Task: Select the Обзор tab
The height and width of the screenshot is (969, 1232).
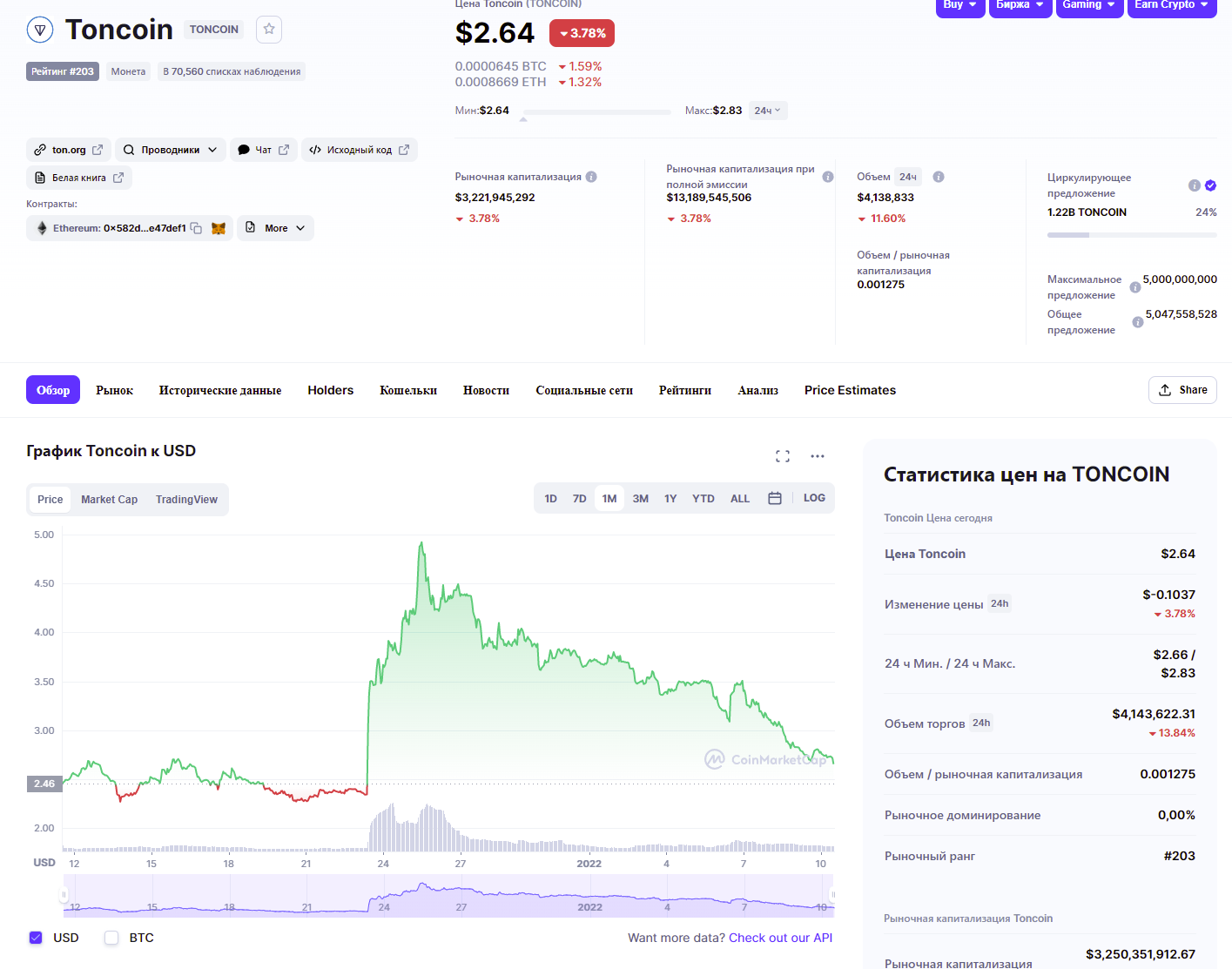Action: tap(53, 390)
